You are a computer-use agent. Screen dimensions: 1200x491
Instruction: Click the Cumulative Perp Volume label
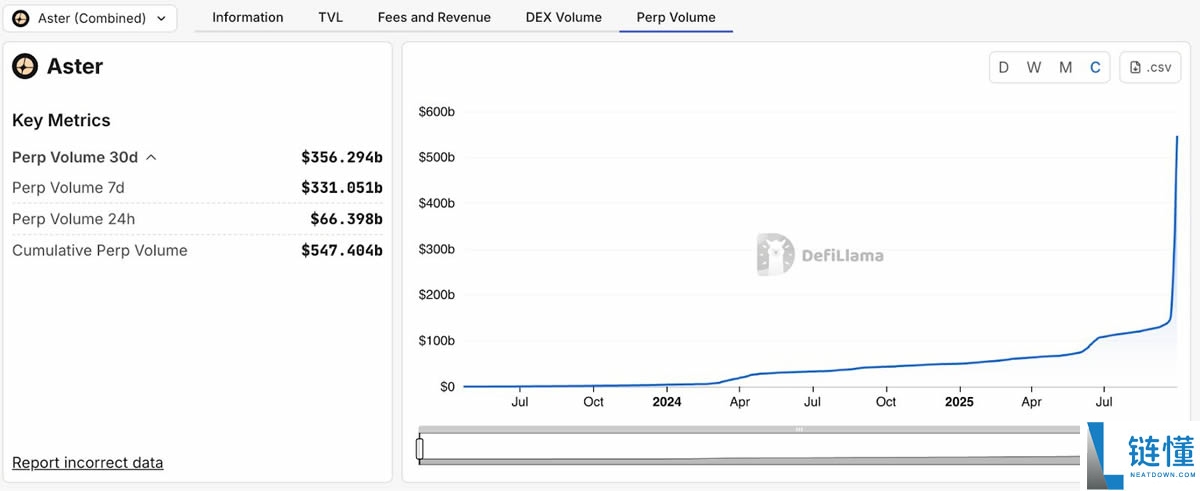[100, 250]
